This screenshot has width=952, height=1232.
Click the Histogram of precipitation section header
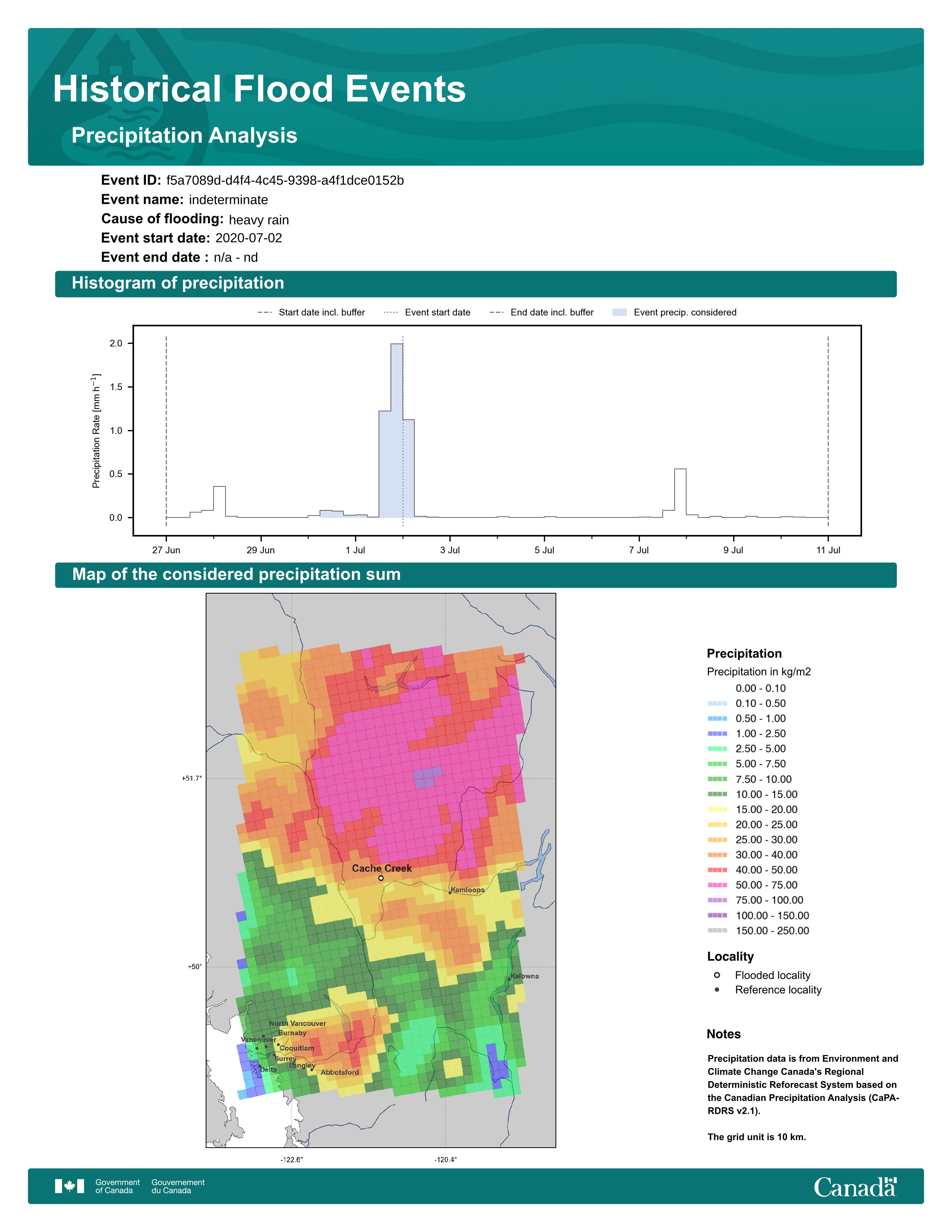tap(178, 283)
